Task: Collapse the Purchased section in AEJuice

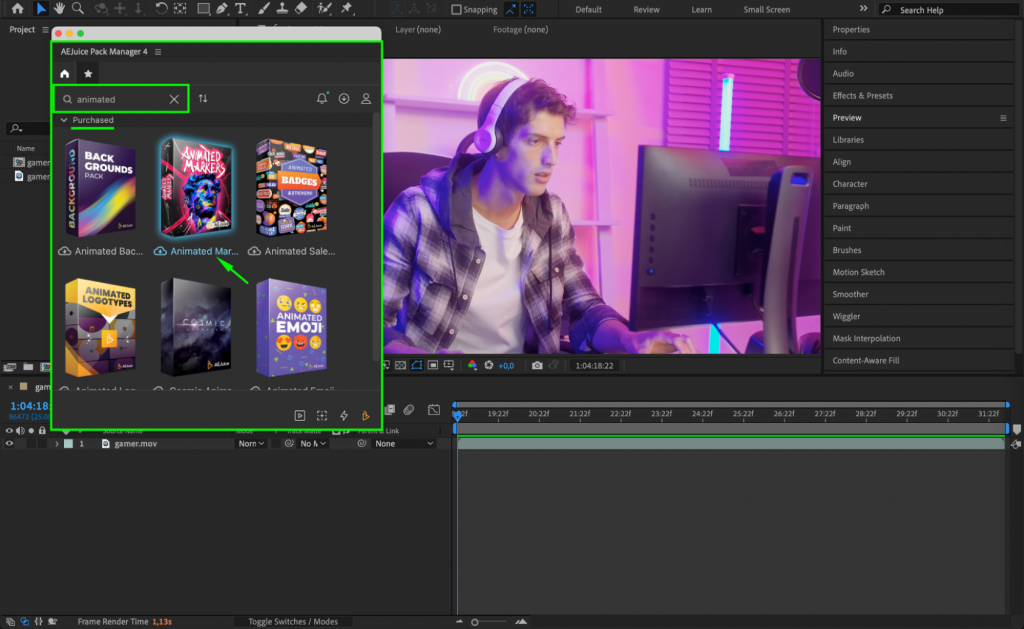Action: tap(63, 120)
